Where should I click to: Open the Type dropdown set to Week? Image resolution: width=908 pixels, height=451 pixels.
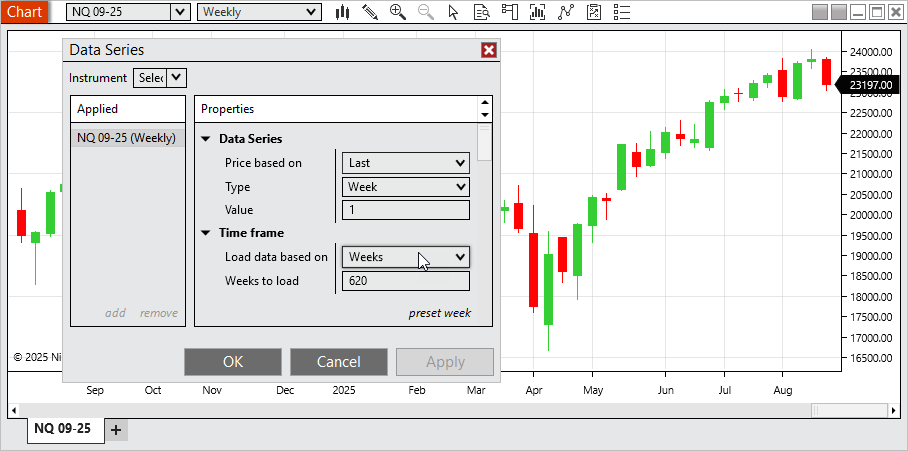(405, 187)
